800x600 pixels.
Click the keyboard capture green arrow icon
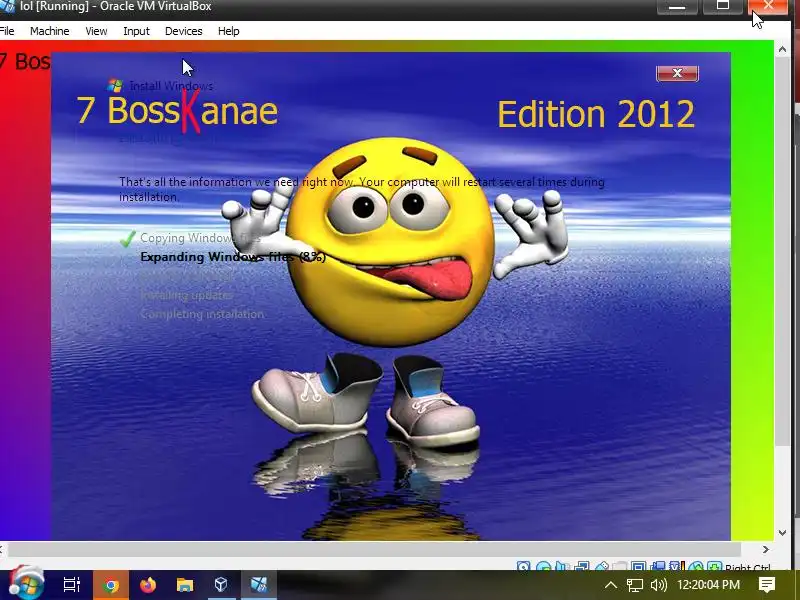tap(715, 566)
